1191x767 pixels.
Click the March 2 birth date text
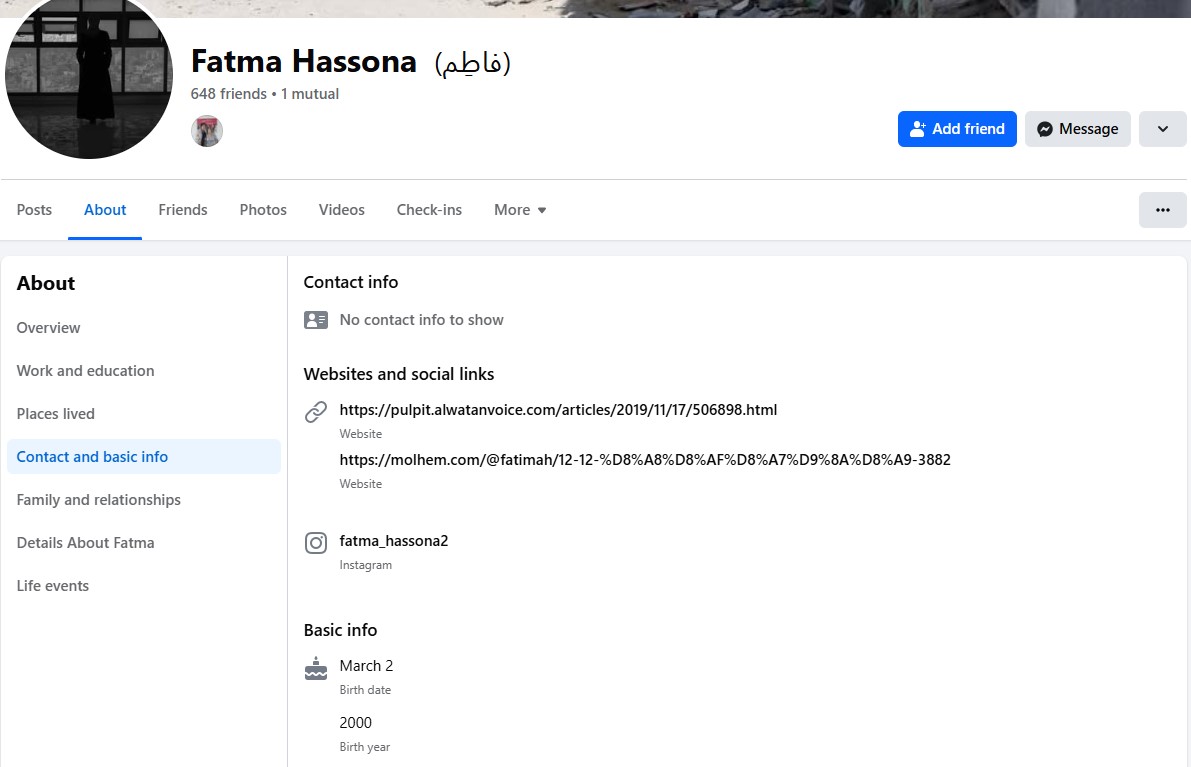(x=366, y=666)
